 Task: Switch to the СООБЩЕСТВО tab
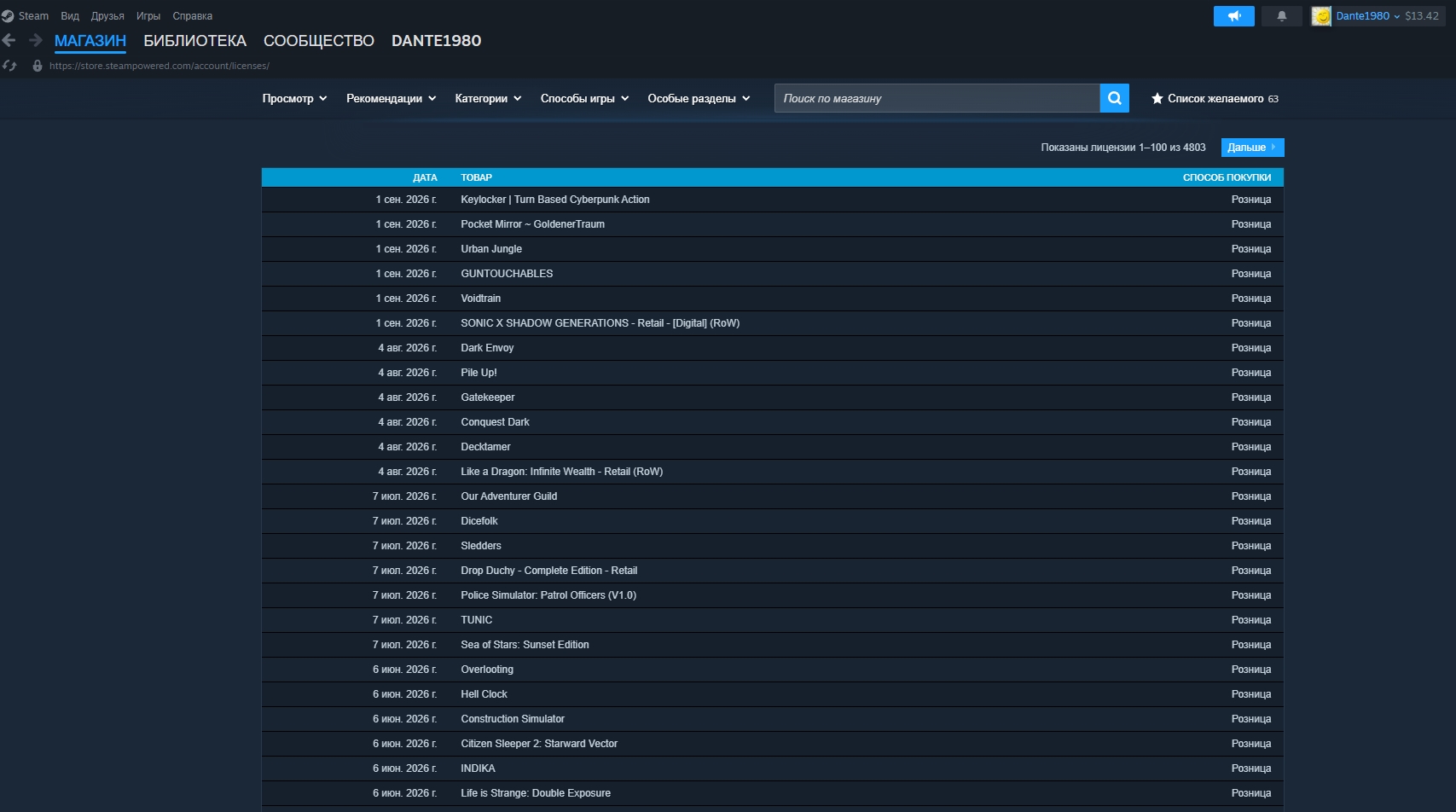point(319,41)
